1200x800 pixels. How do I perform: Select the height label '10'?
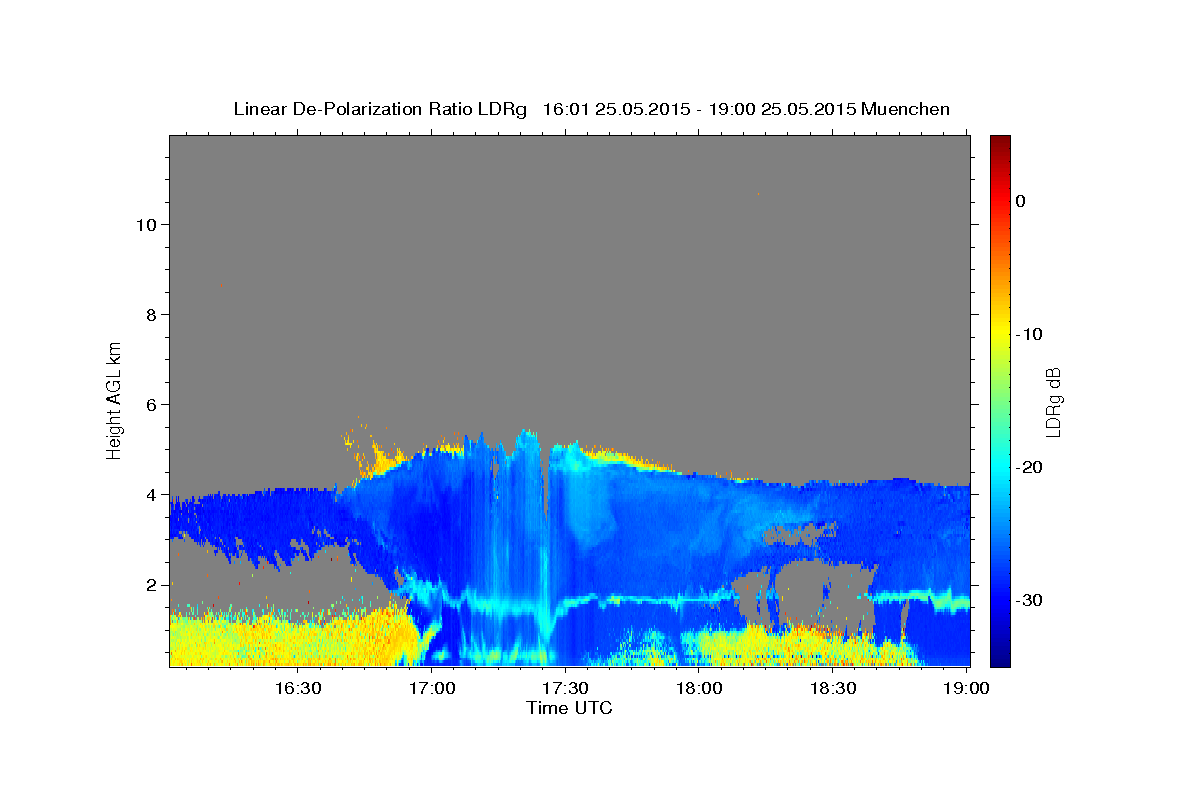tap(147, 224)
